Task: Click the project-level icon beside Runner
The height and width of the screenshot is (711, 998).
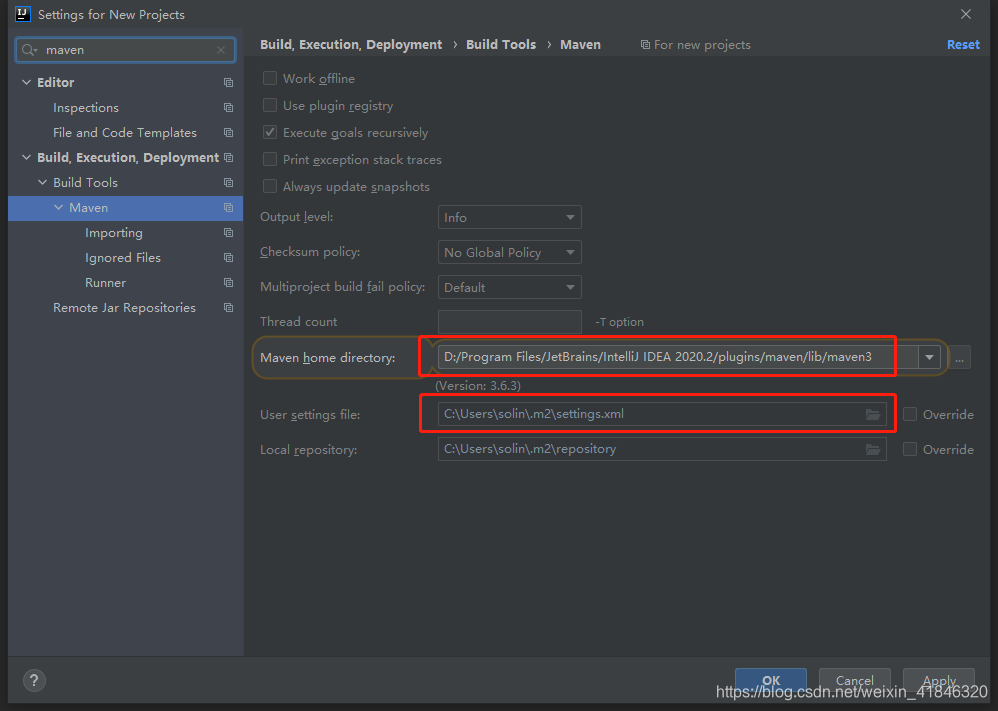Action: (228, 283)
